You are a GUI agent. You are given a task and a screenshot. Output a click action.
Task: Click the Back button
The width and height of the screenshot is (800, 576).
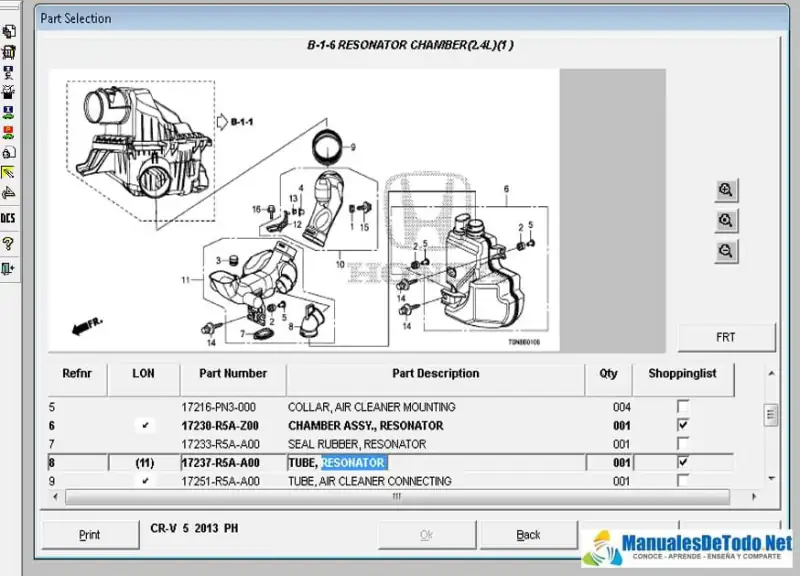pyautogui.click(x=528, y=535)
